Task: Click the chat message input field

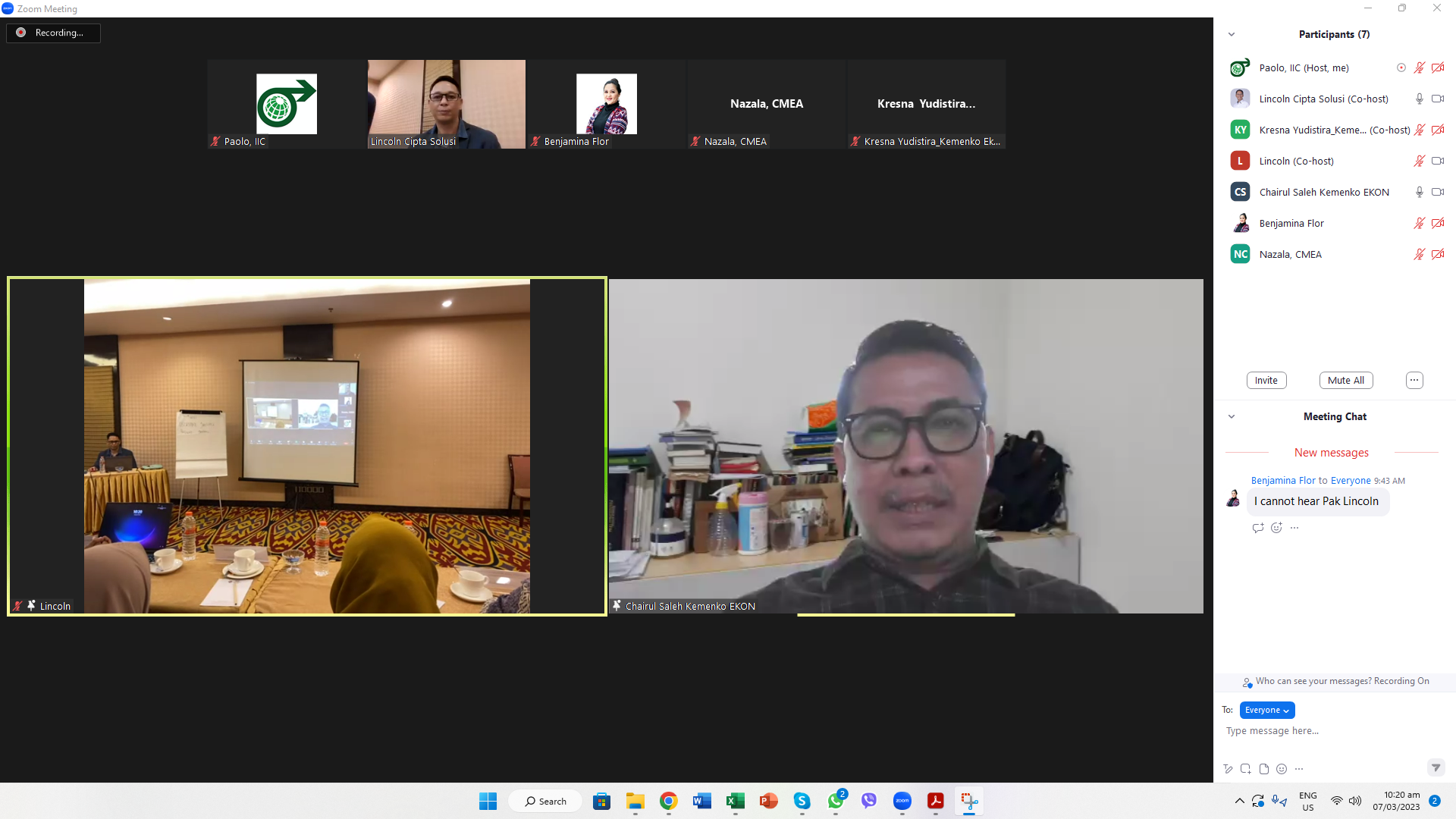Action: [1327, 731]
